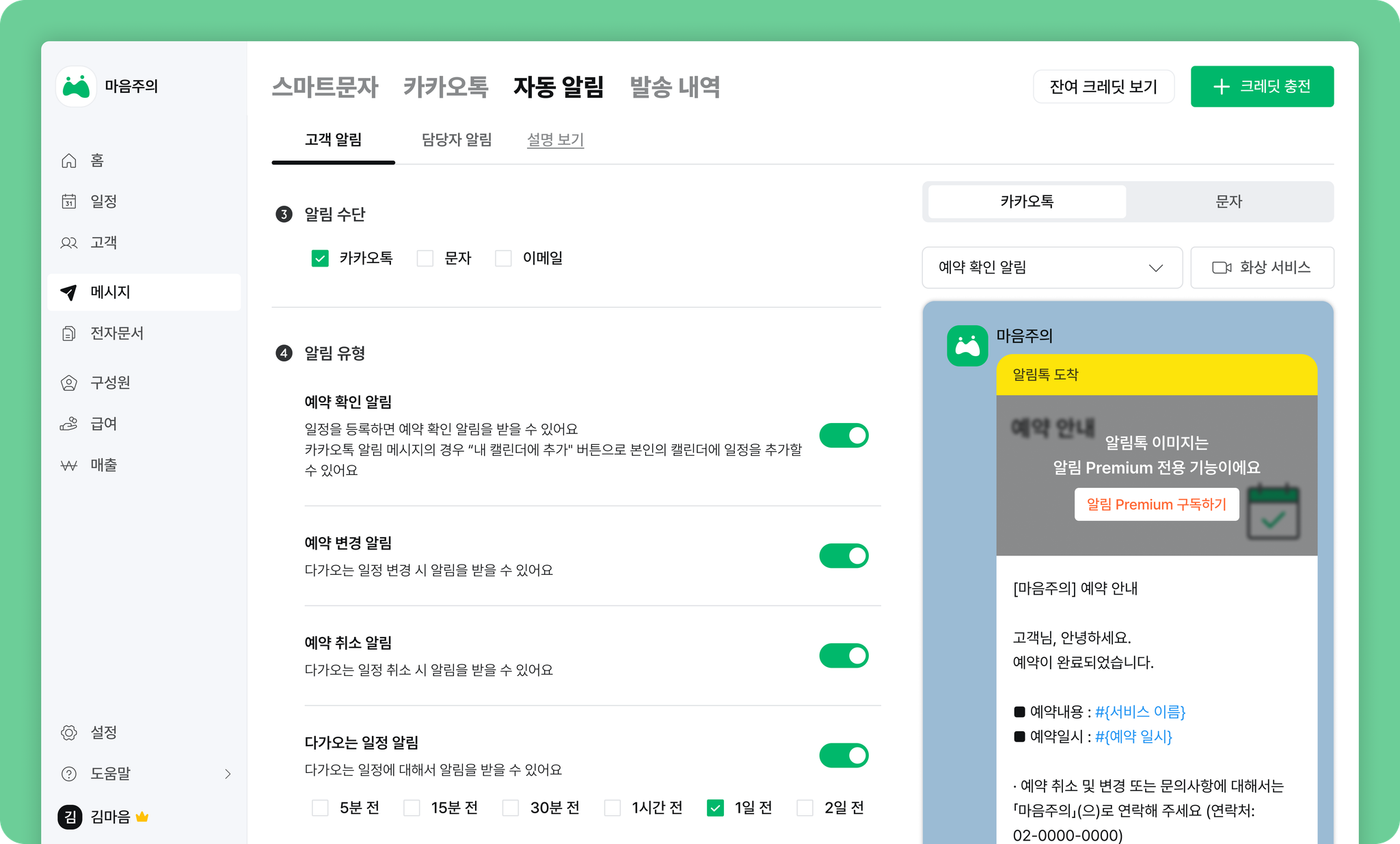Click the 마음주의 logo icon in sidebar
This screenshot has width=1400, height=844.
point(76,86)
